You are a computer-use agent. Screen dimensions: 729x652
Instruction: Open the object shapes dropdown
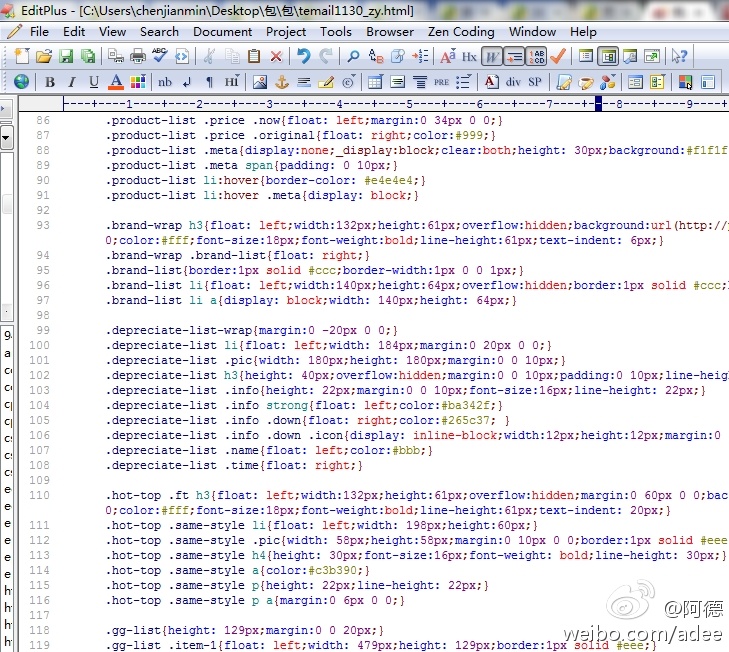pos(608,82)
